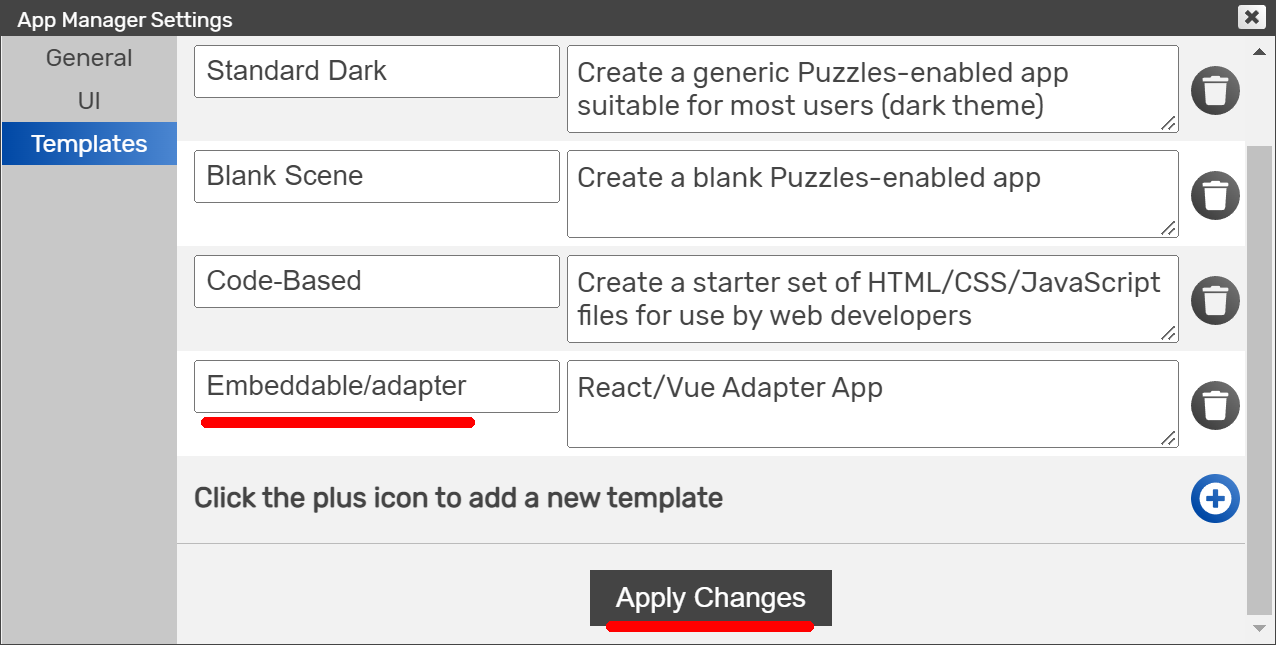Screen dimensions: 1276x645
Task: Switch to the UI settings tab
Action: [89, 101]
